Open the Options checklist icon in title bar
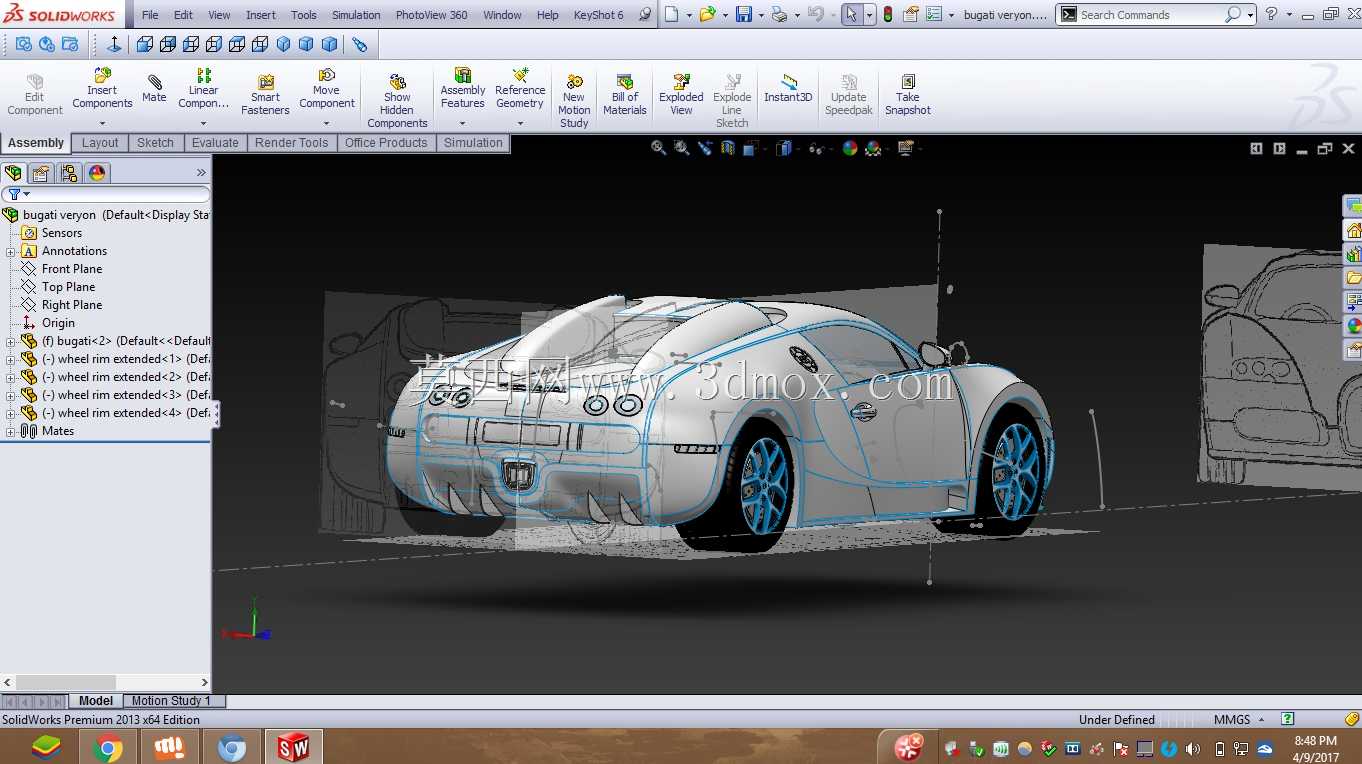This screenshot has height=764, width=1362. tap(934, 15)
